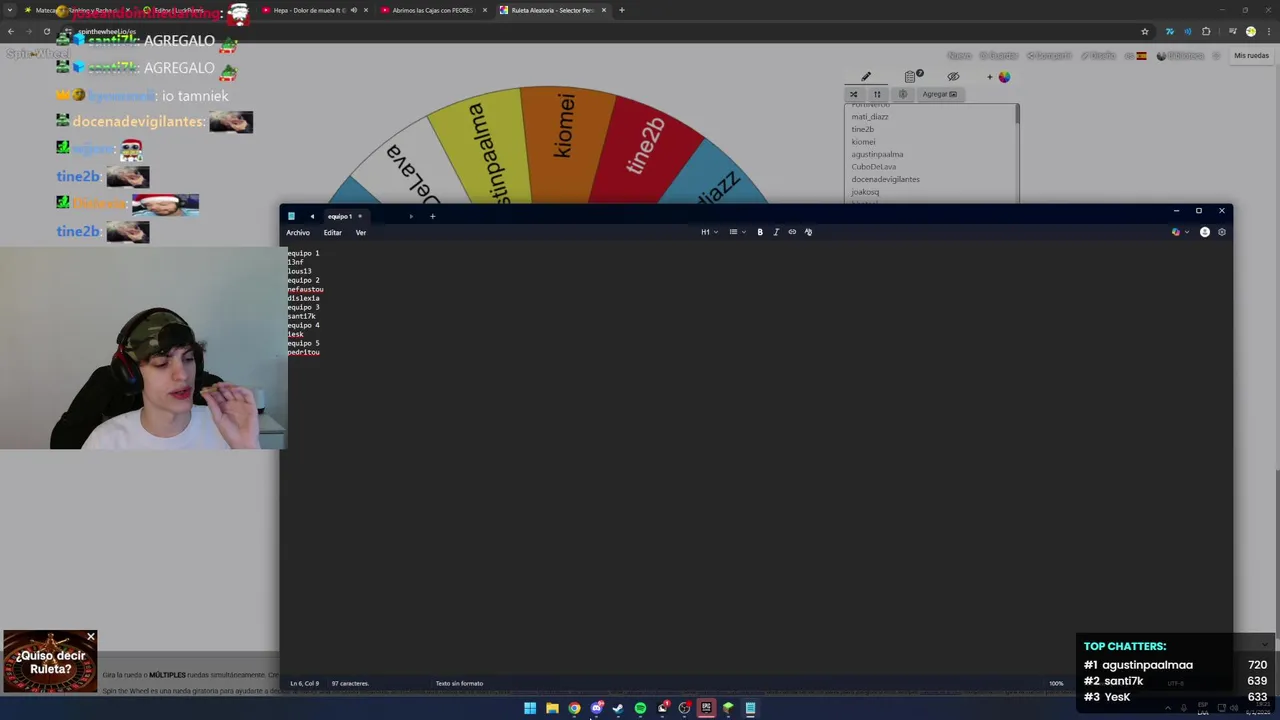Clear formatting icon in Notepad toolbar
Screen dimensions: 1280x720
click(x=808, y=232)
